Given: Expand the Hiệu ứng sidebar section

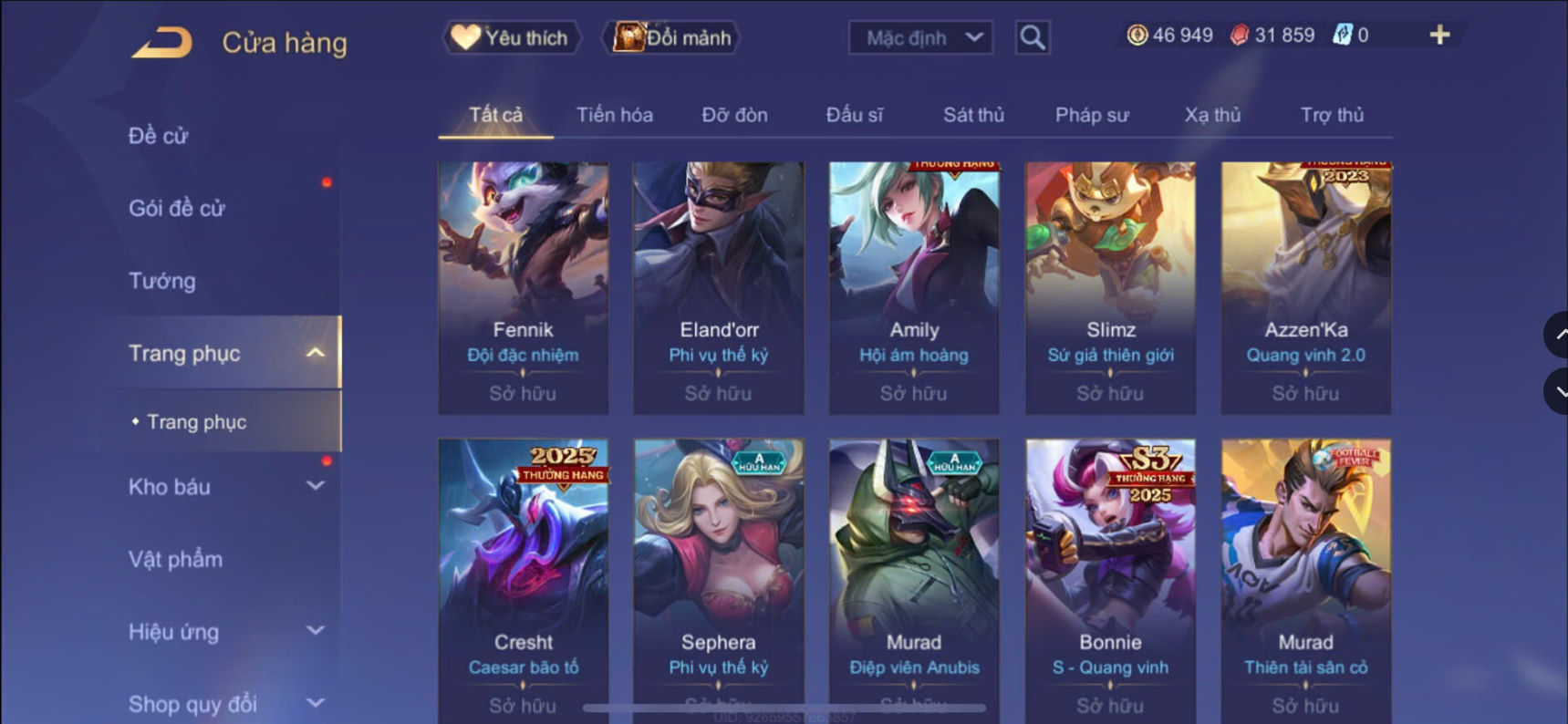Looking at the screenshot, I should click(x=316, y=631).
